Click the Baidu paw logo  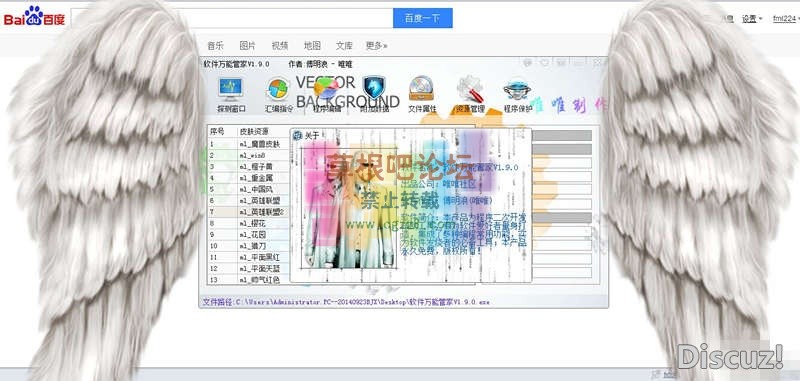coord(34,16)
